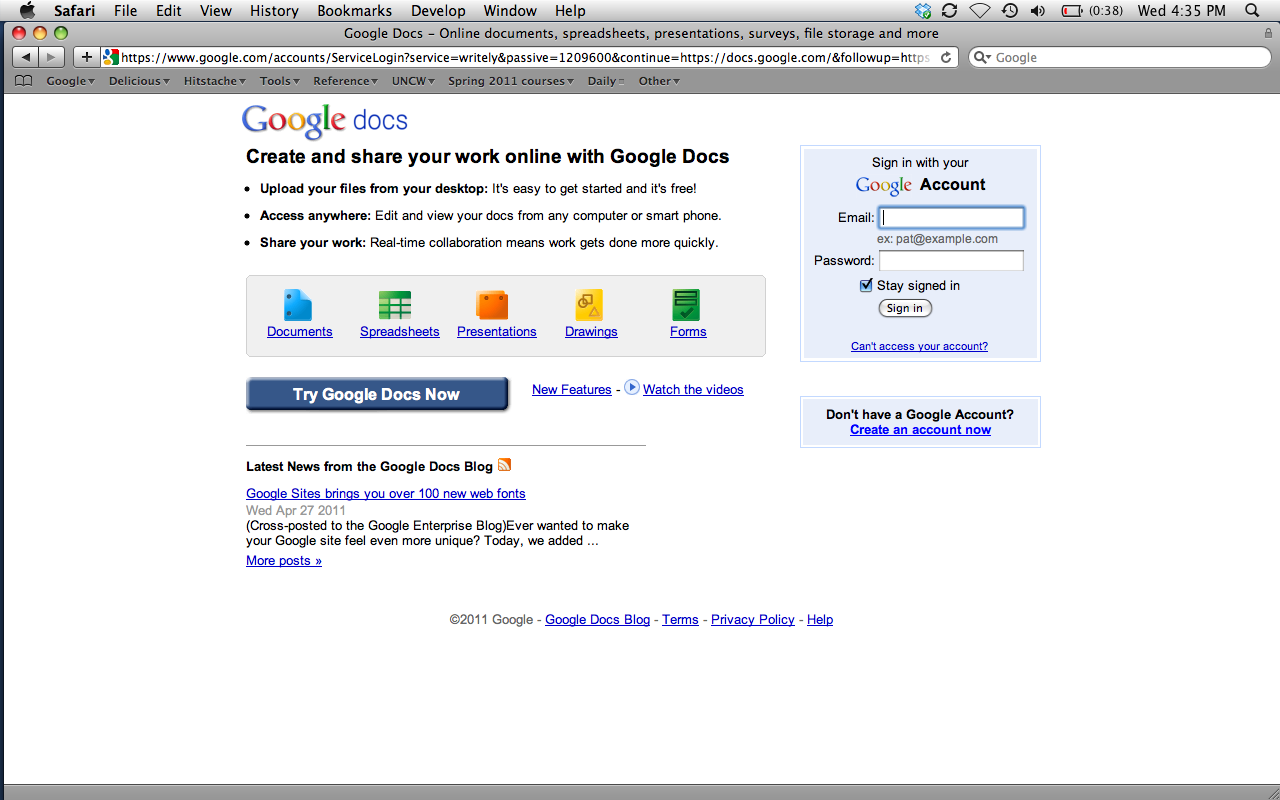The height and width of the screenshot is (800, 1280).
Task: Click the Google docs logo
Action: tap(325, 122)
